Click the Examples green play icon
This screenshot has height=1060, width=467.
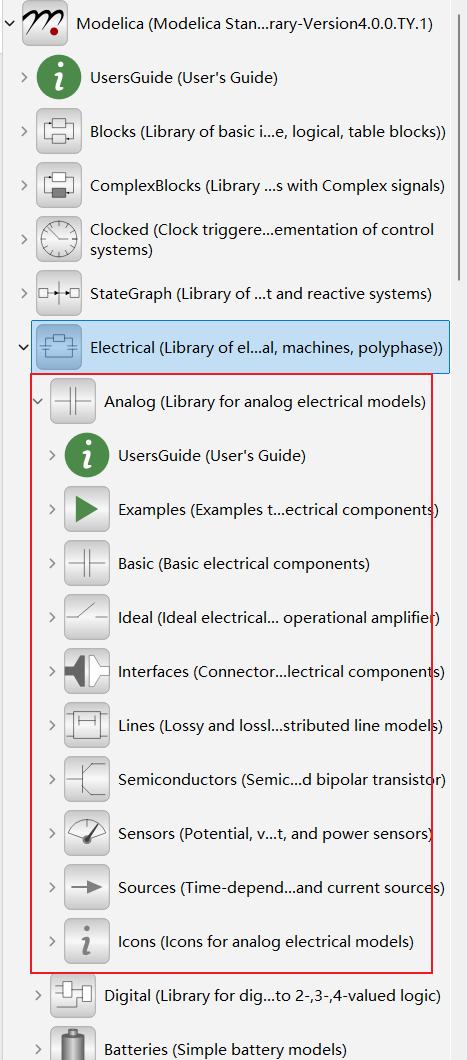click(87, 509)
